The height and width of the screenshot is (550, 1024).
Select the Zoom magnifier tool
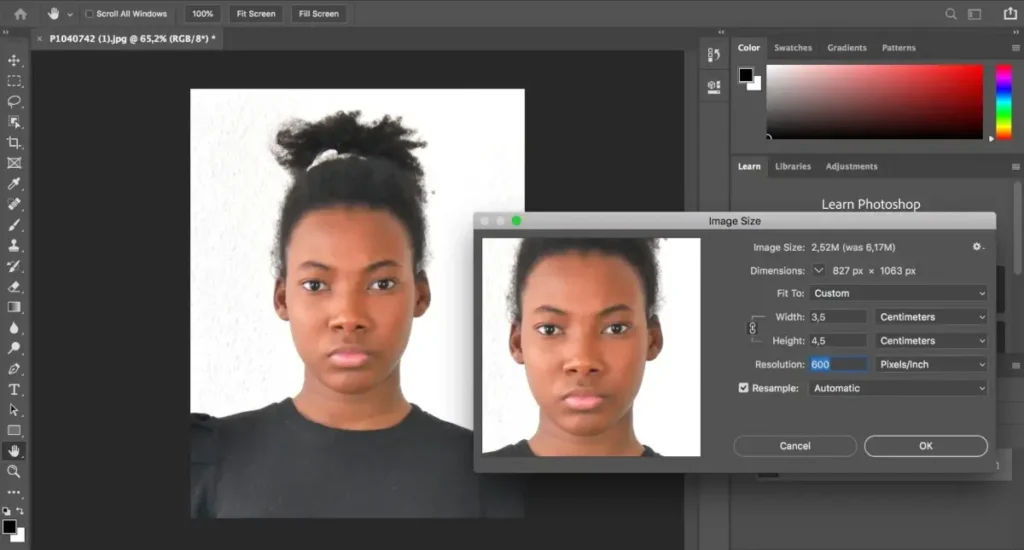(14, 471)
